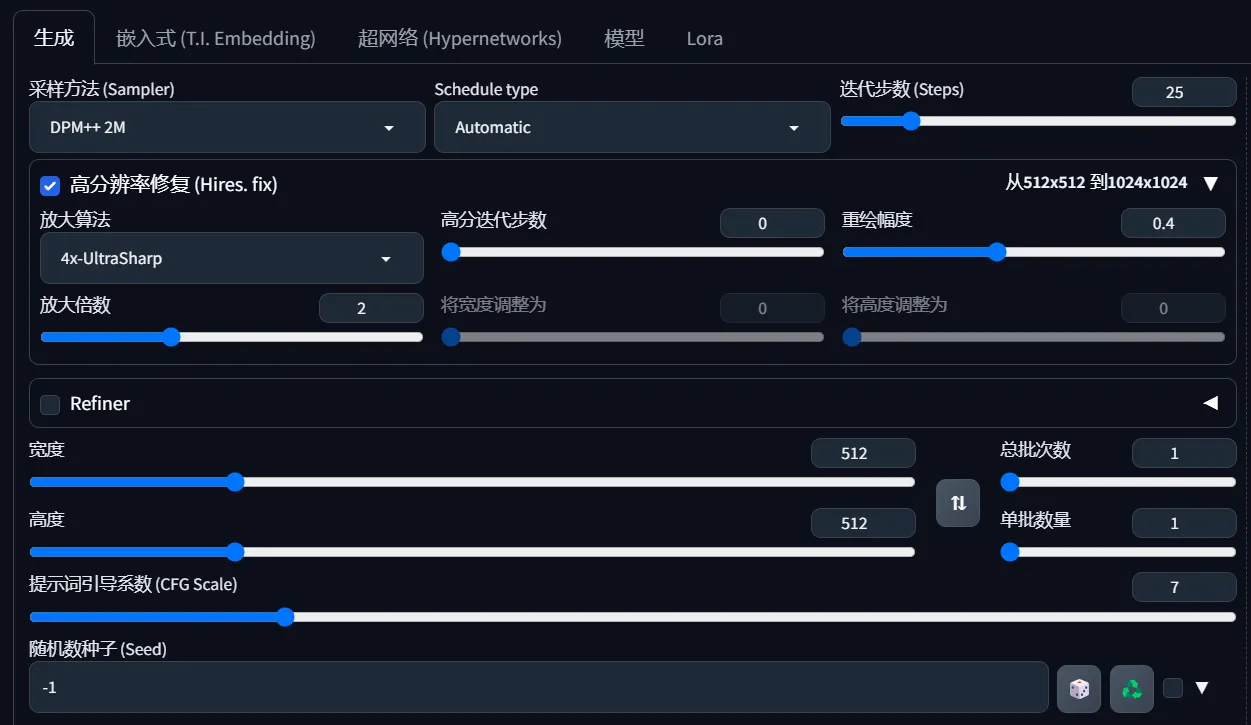Tick the extra seed checkbox
Image resolution: width=1251 pixels, height=725 pixels.
[x=1173, y=688]
